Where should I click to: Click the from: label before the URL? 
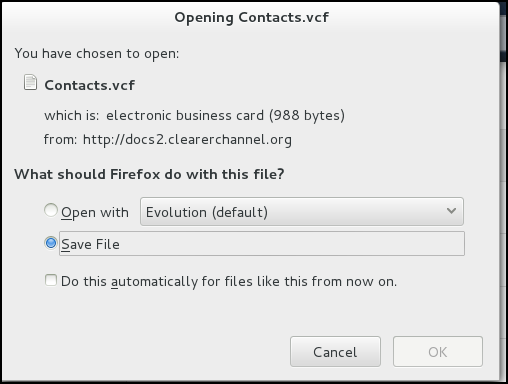coord(61,139)
